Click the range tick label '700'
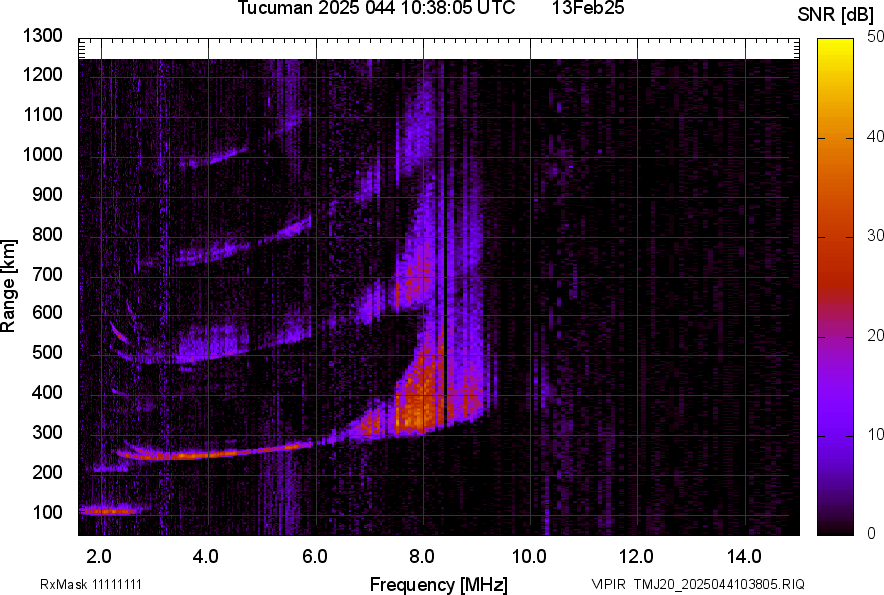884x595 pixels. click(47, 274)
